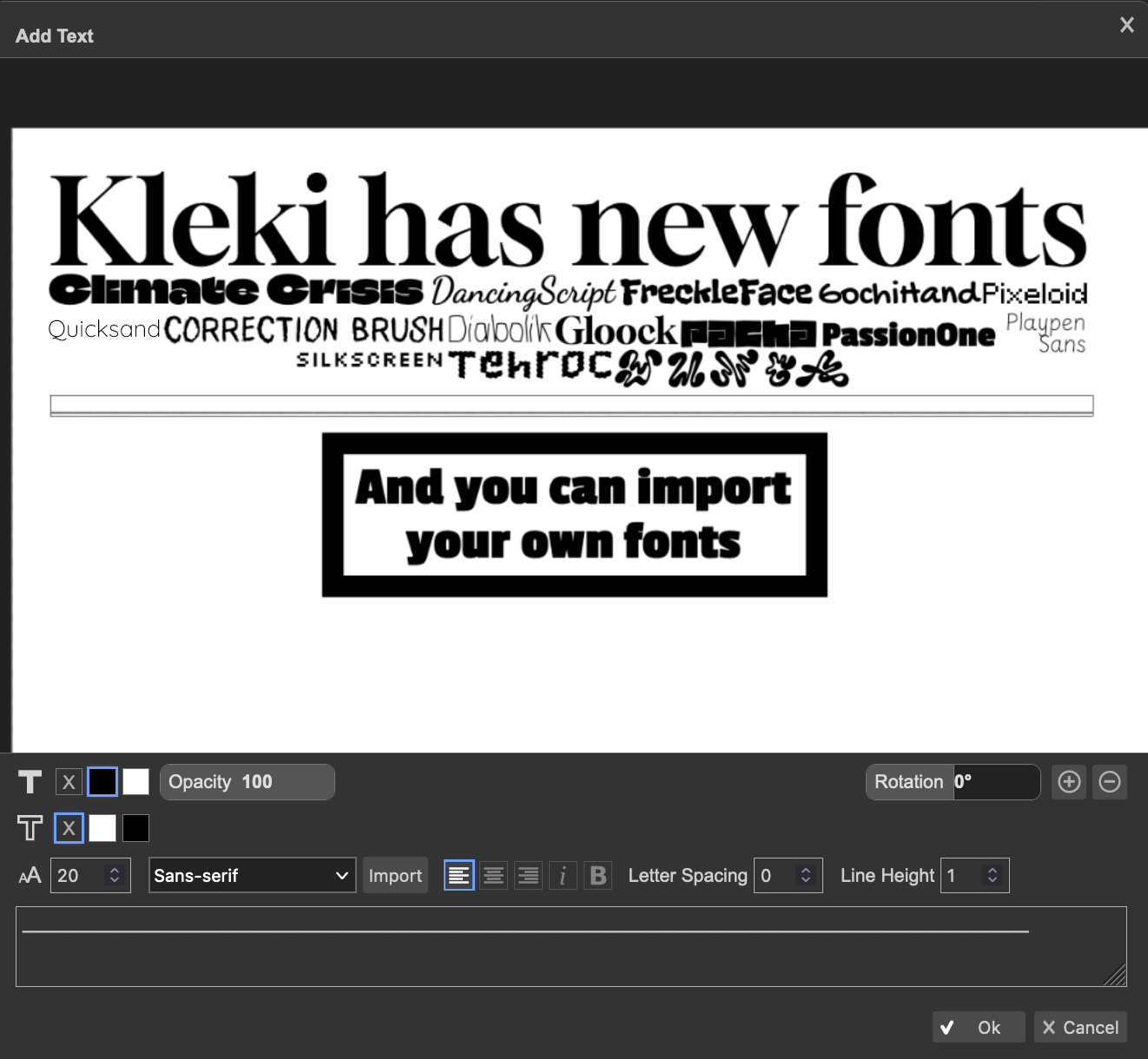Toggle the stroke off X box
This screenshot has height=1059, width=1148.
69,828
